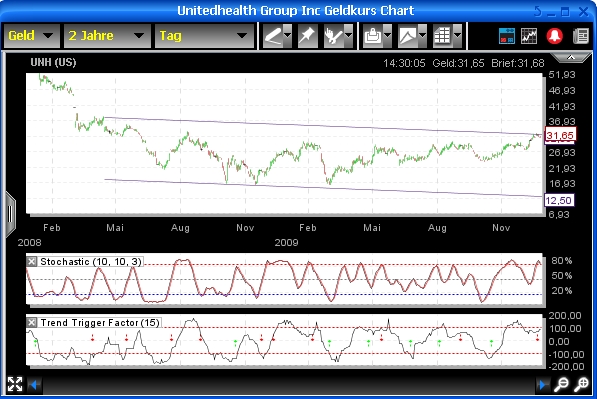Close the chart window
Viewport: 597px width, 399px height.
tap(583, 11)
